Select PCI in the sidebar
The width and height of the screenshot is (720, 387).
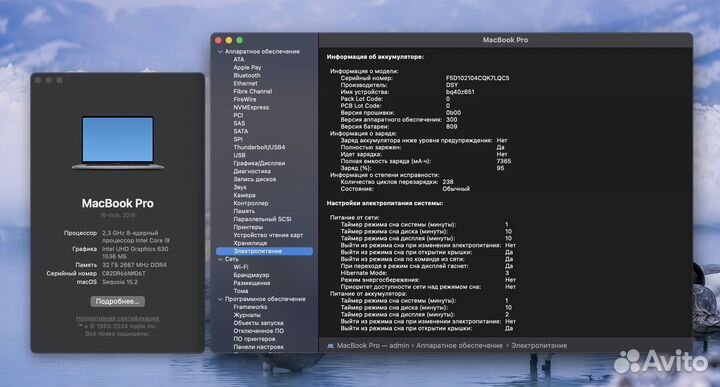click(238, 116)
